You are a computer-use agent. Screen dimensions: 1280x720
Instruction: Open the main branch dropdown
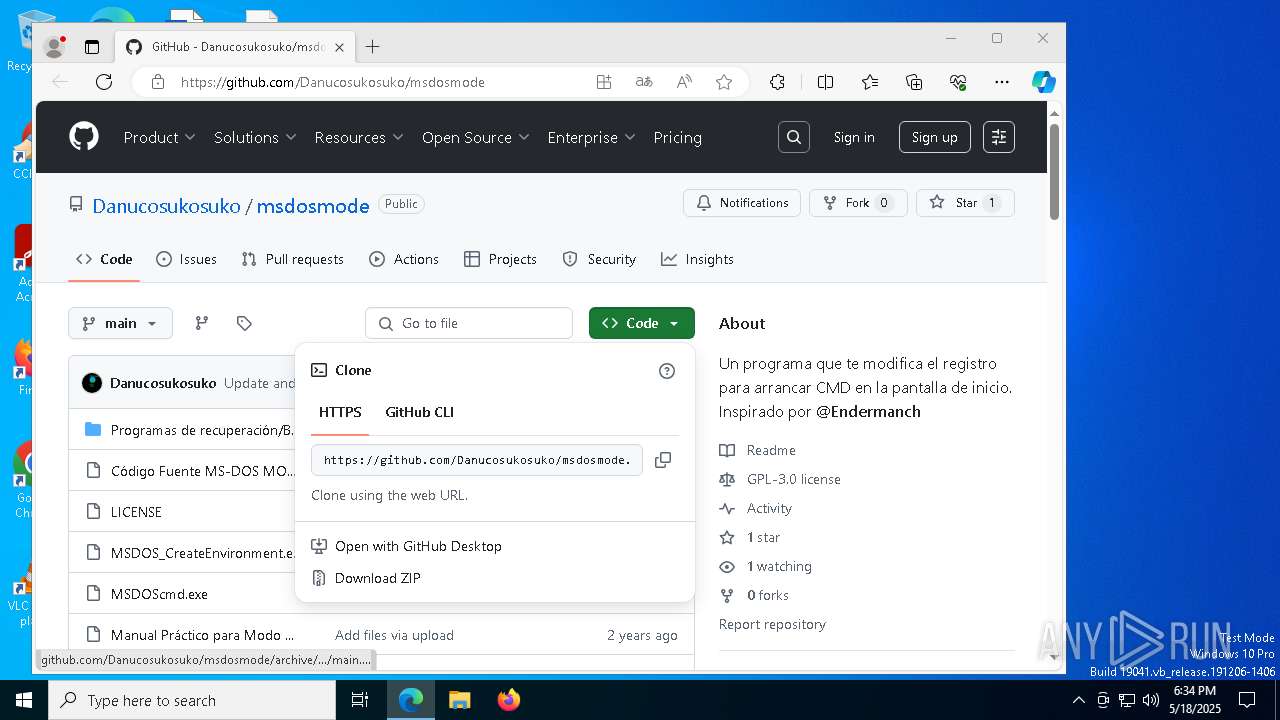click(x=120, y=323)
